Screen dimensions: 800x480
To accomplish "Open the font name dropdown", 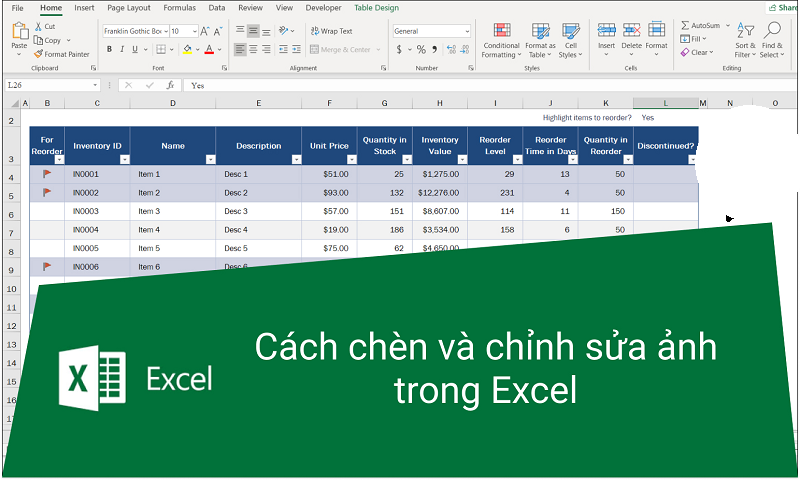I will point(166,32).
